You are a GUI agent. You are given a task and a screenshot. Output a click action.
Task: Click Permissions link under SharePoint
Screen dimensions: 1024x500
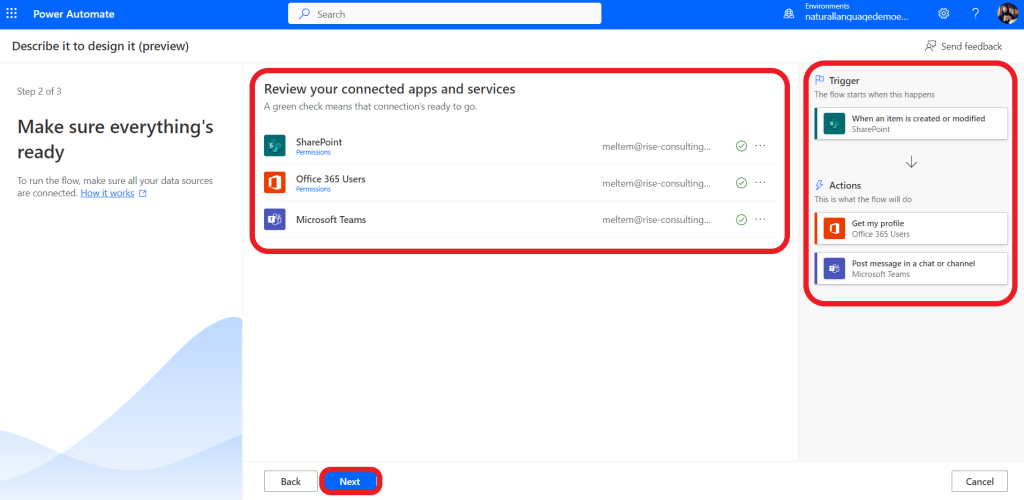click(313, 153)
